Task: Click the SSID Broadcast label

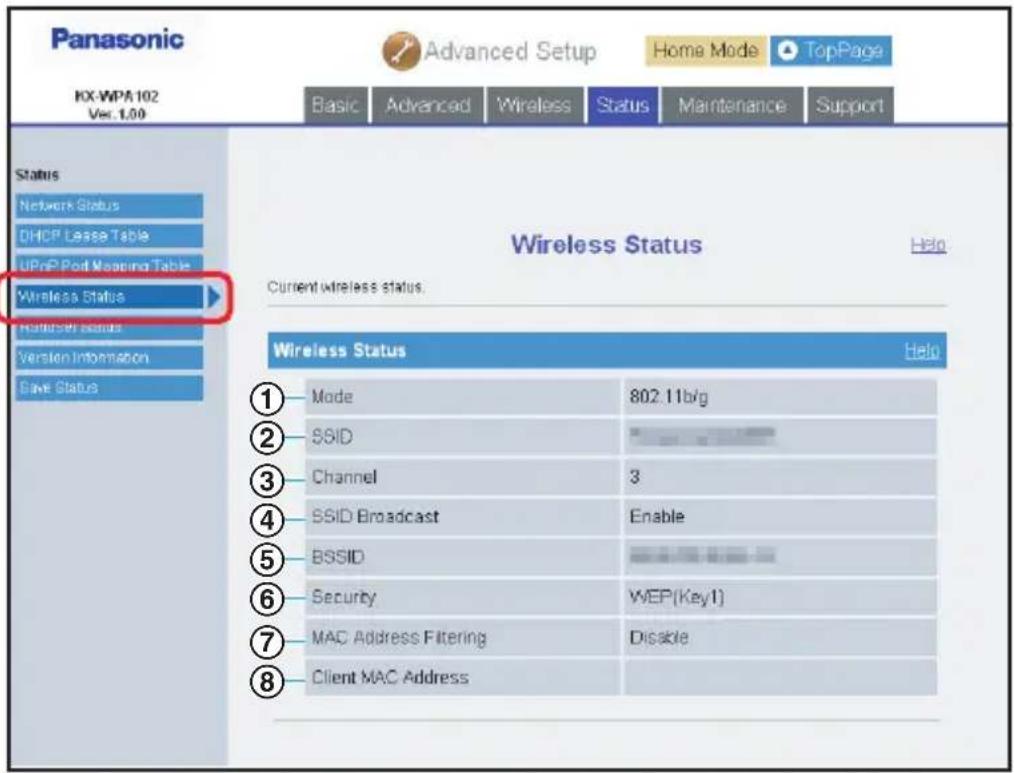Action: point(375,516)
